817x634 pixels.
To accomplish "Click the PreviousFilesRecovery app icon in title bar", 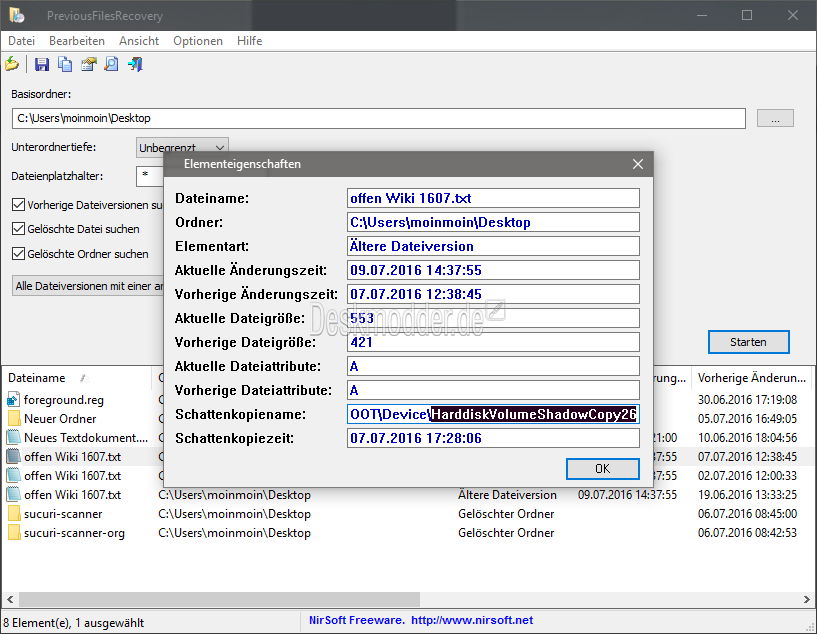I will [x=16, y=15].
